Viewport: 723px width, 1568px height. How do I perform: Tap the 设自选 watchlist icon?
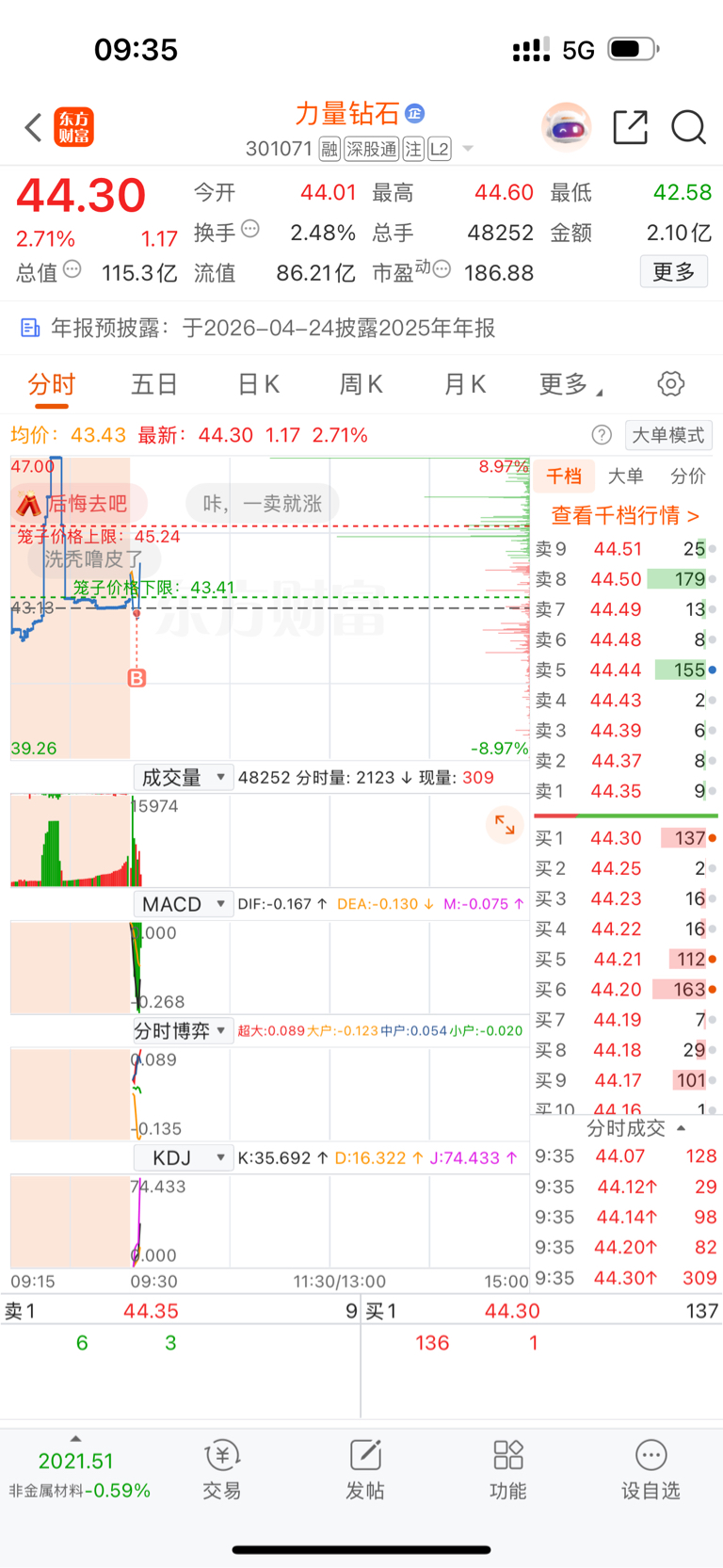click(x=651, y=1470)
